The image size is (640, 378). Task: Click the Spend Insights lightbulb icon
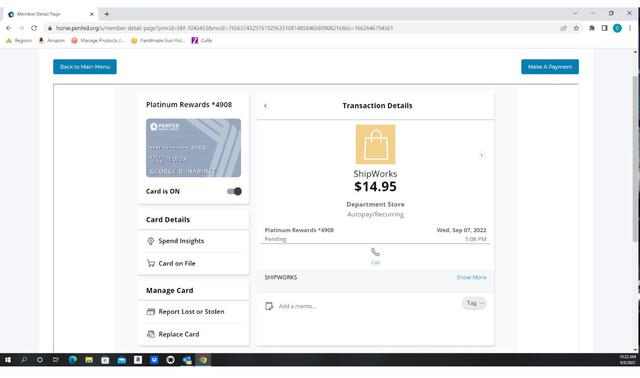point(151,241)
